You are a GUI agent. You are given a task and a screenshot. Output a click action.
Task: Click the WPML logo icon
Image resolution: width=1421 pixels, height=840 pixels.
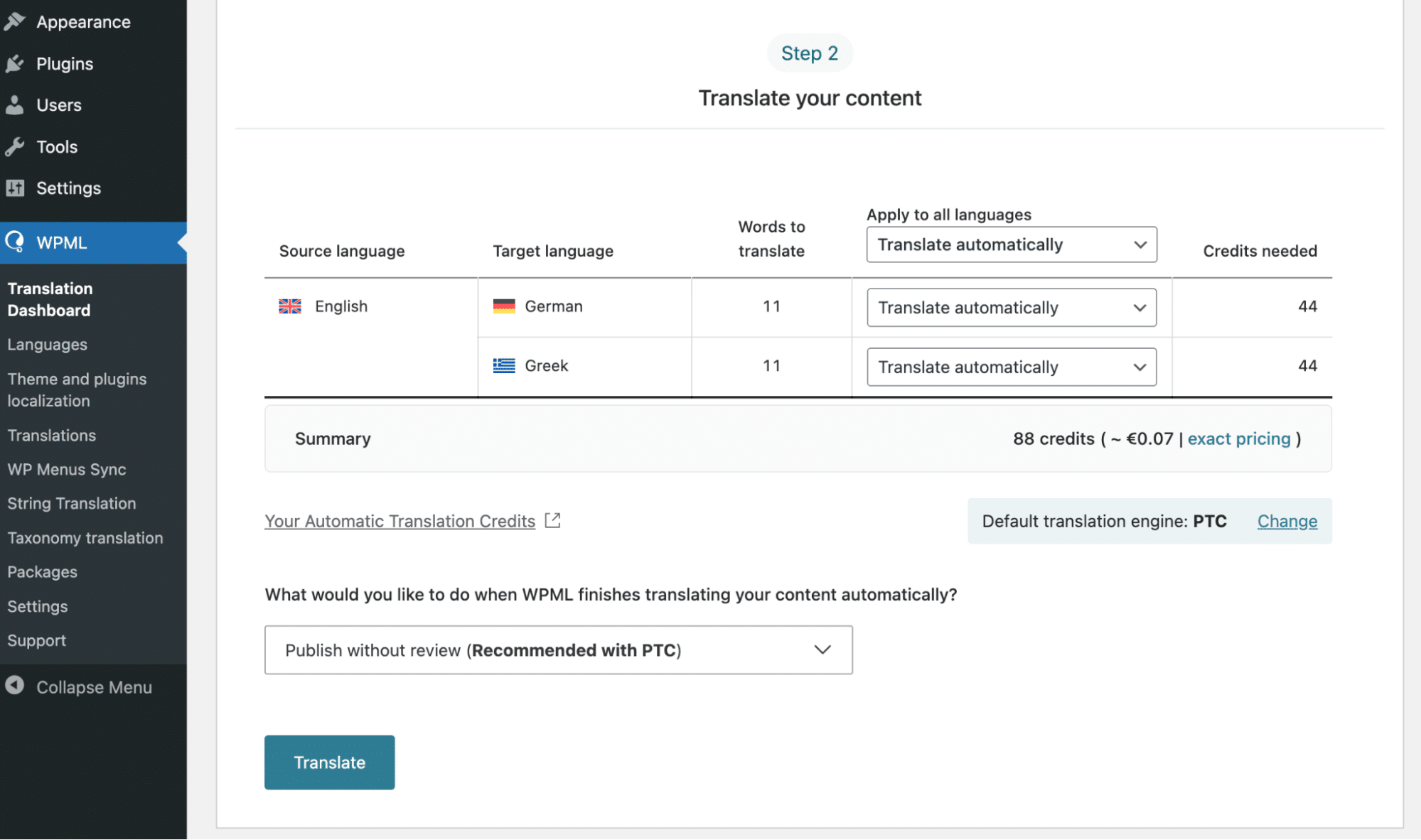click(x=14, y=242)
